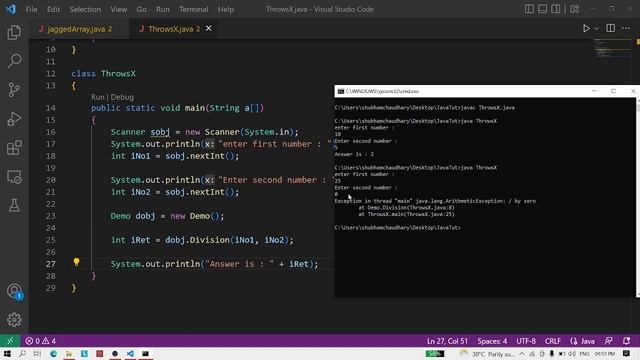
Task: Open the Windows notification center
Action: (627, 353)
